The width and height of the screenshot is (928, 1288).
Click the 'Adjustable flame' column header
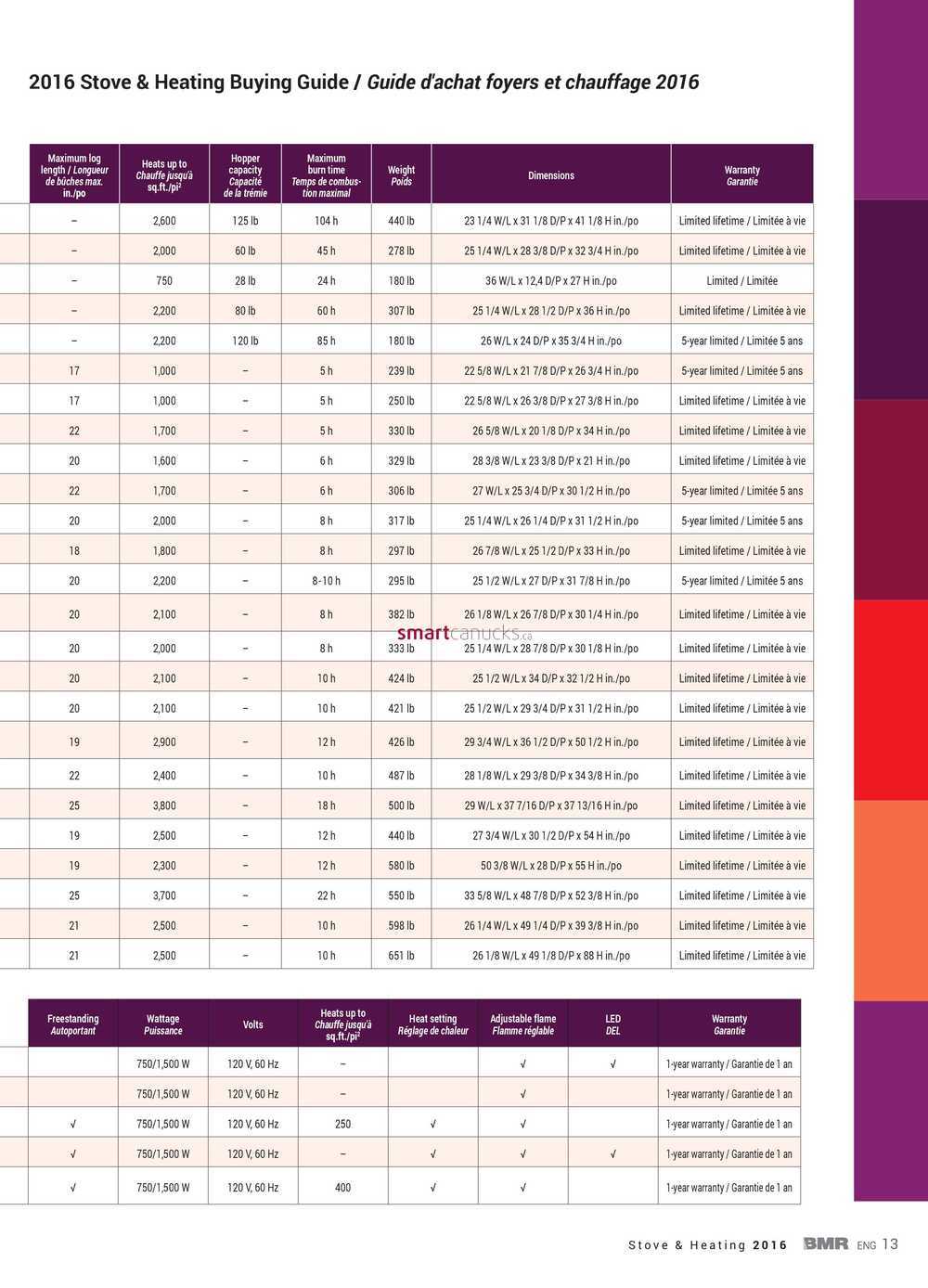(523, 1024)
